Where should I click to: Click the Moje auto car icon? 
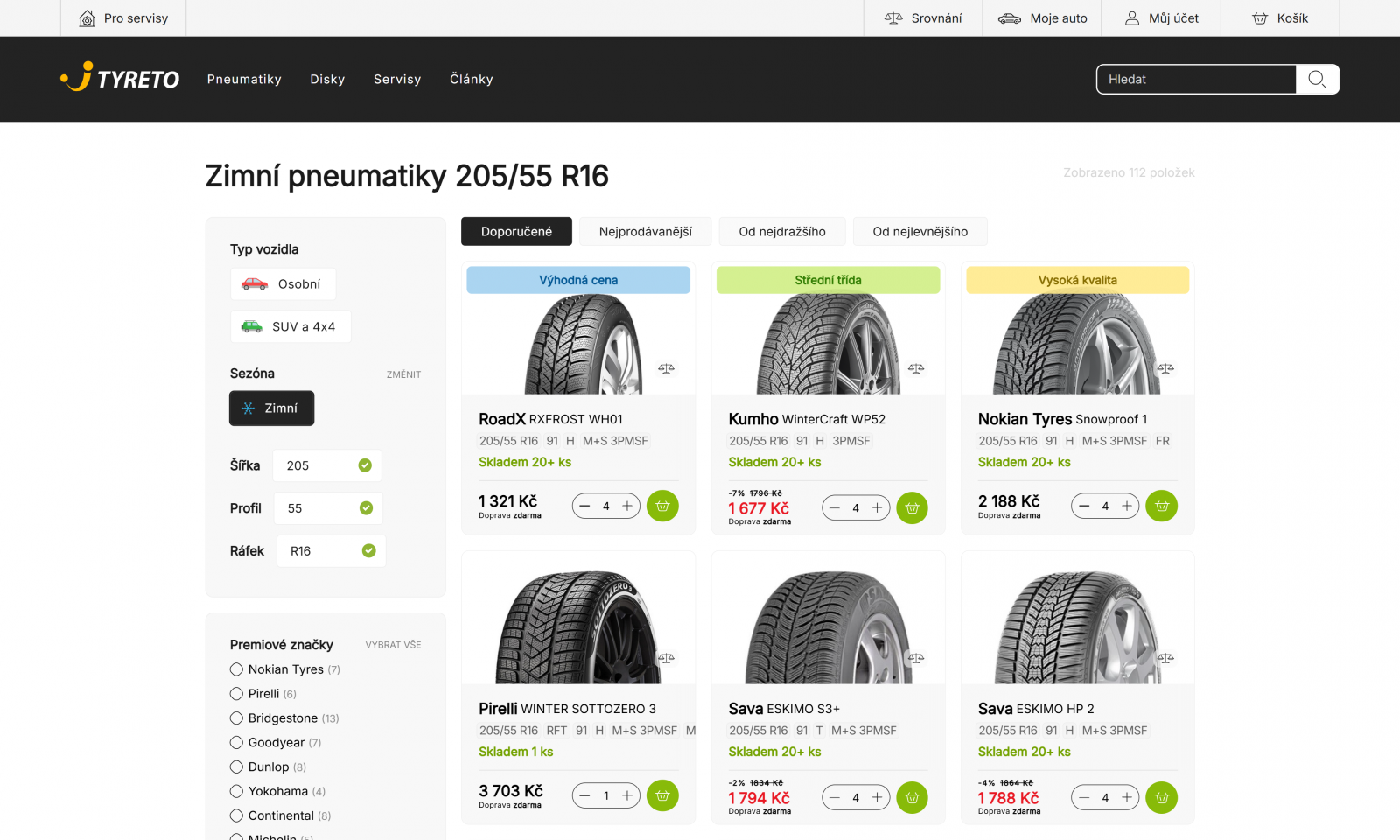coord(1010,18)
